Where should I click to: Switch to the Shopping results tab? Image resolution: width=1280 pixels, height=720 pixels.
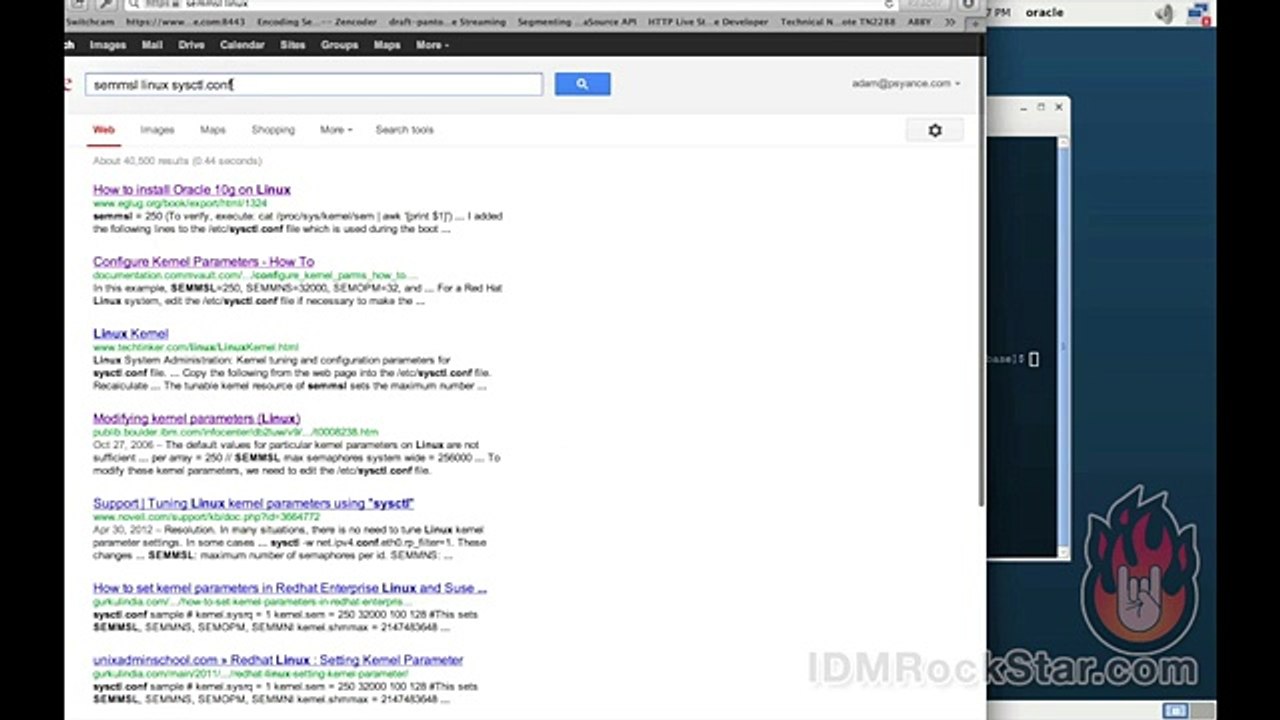coord(273,130)
